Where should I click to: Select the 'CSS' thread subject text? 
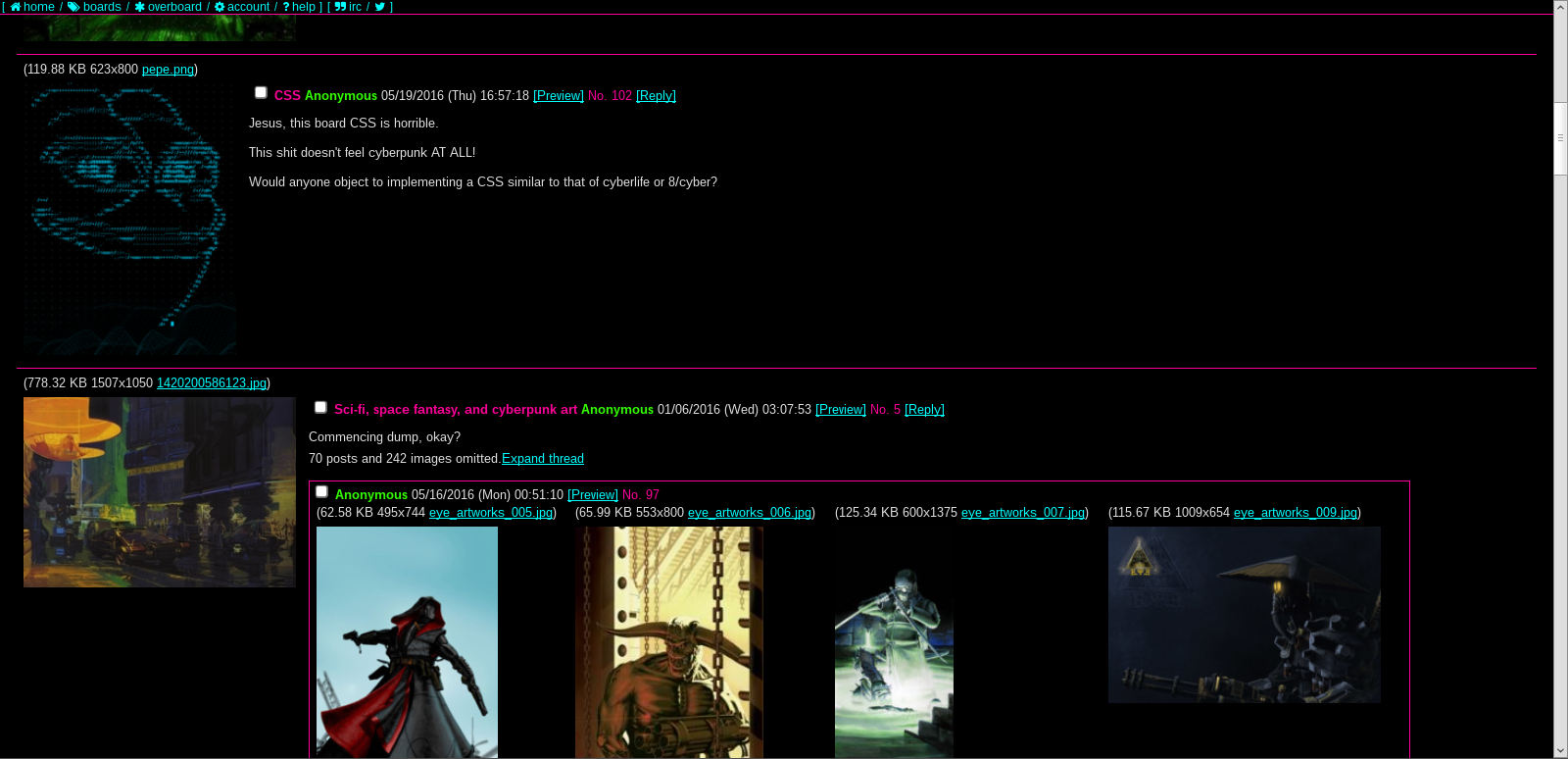pyautogui.click(x=287, y=96)
